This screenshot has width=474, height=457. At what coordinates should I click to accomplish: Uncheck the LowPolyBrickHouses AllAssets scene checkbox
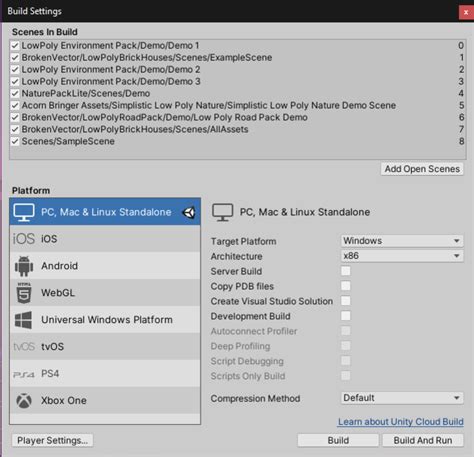[15, 129]
